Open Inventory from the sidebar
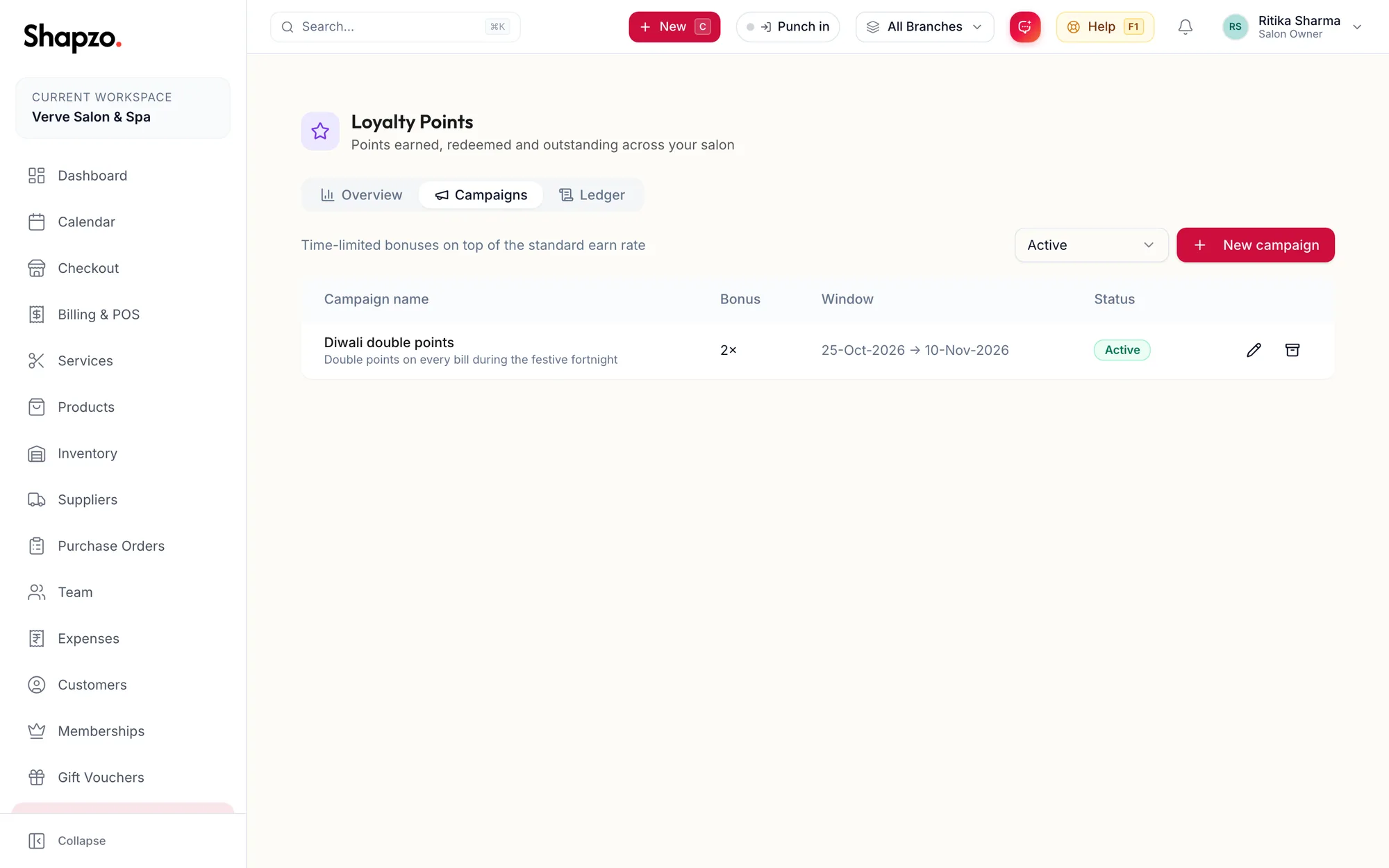Viewport: 1389px width, 868px height. 123,453
